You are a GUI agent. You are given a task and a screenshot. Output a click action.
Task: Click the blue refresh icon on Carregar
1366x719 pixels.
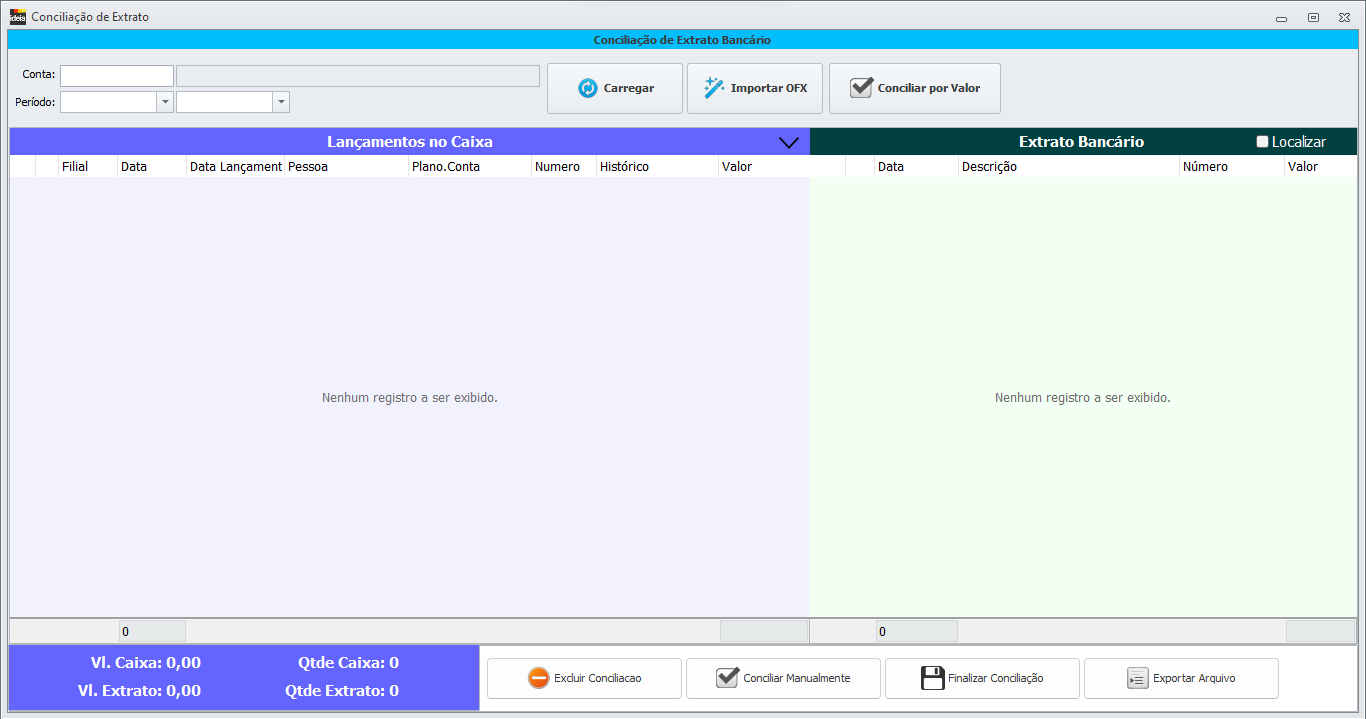pos(588,88)
